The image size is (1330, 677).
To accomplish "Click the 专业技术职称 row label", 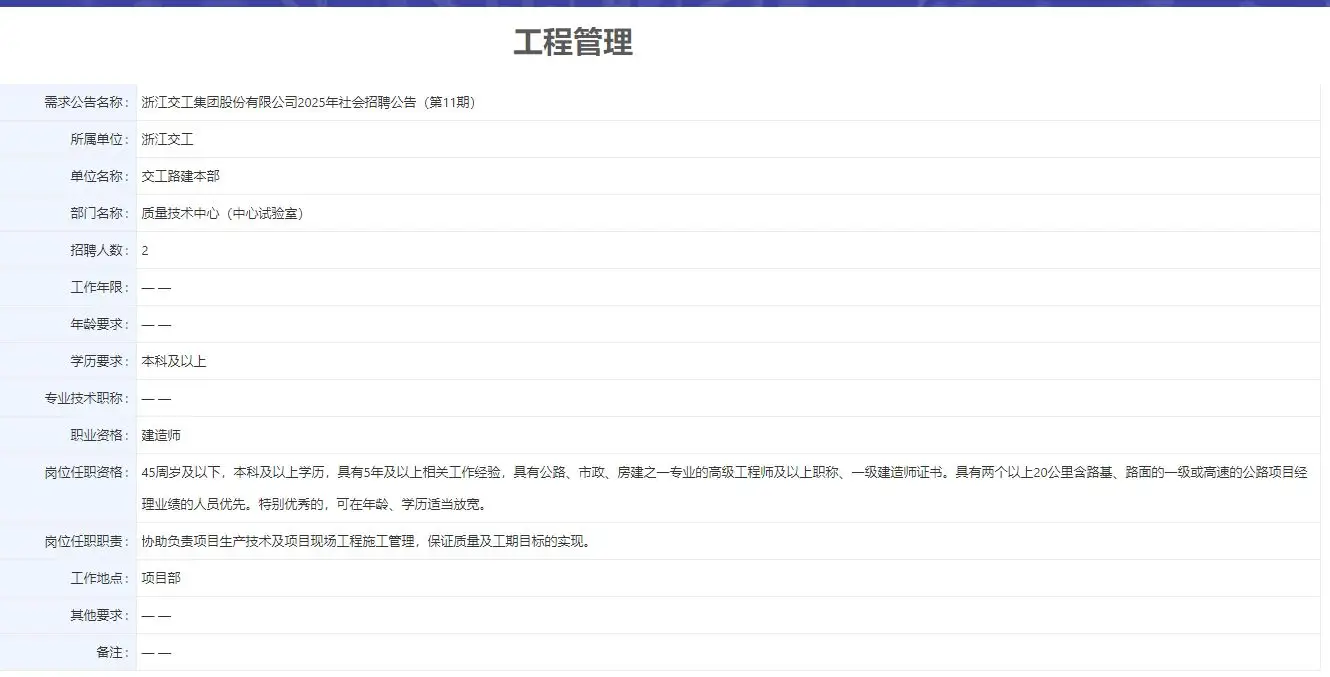I will [x=87, y=398].
